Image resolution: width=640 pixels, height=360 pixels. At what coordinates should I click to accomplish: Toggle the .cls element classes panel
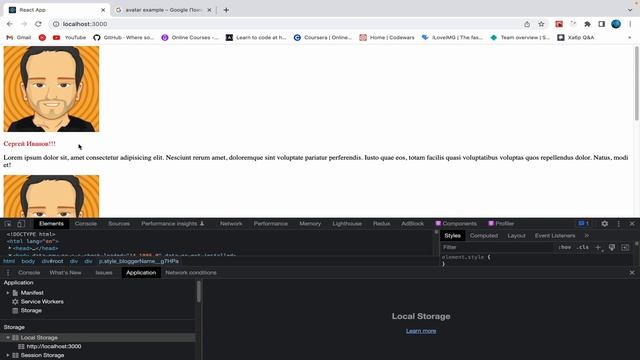coord(582,247)
